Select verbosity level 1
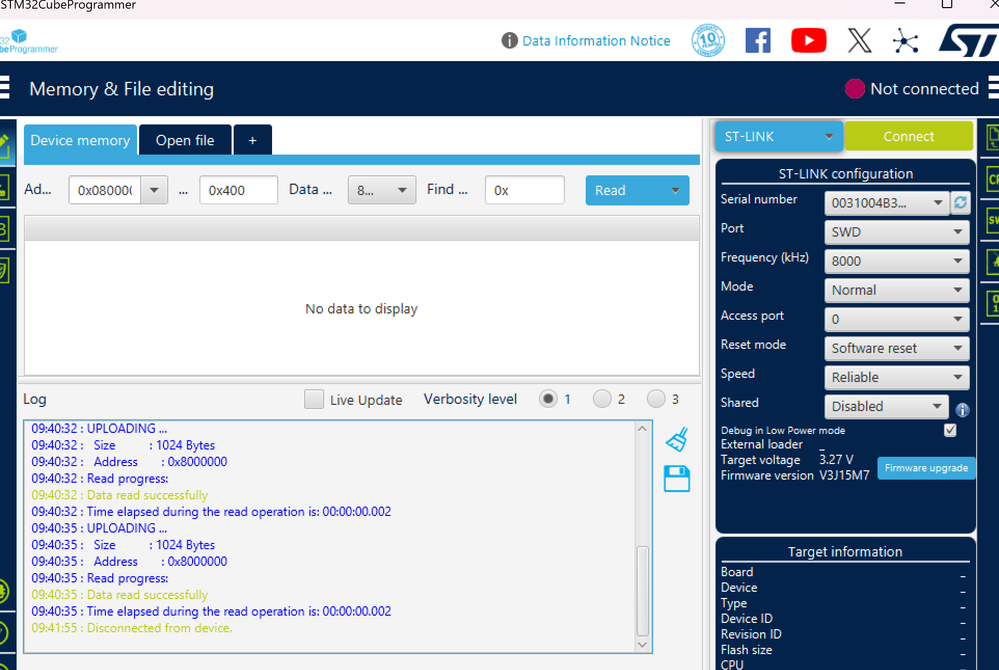The width and height of the screenshot is (999, 670). pyautogui.click(x=548, y=399)
